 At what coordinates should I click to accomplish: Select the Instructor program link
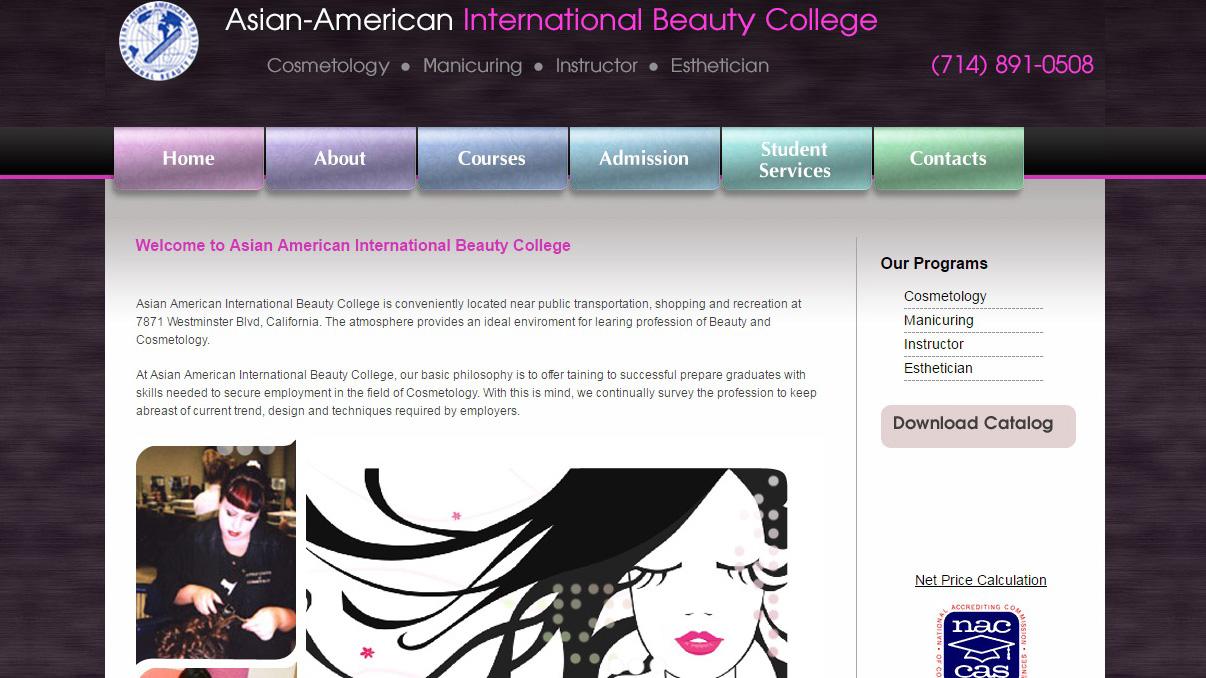tap(934, 344)
